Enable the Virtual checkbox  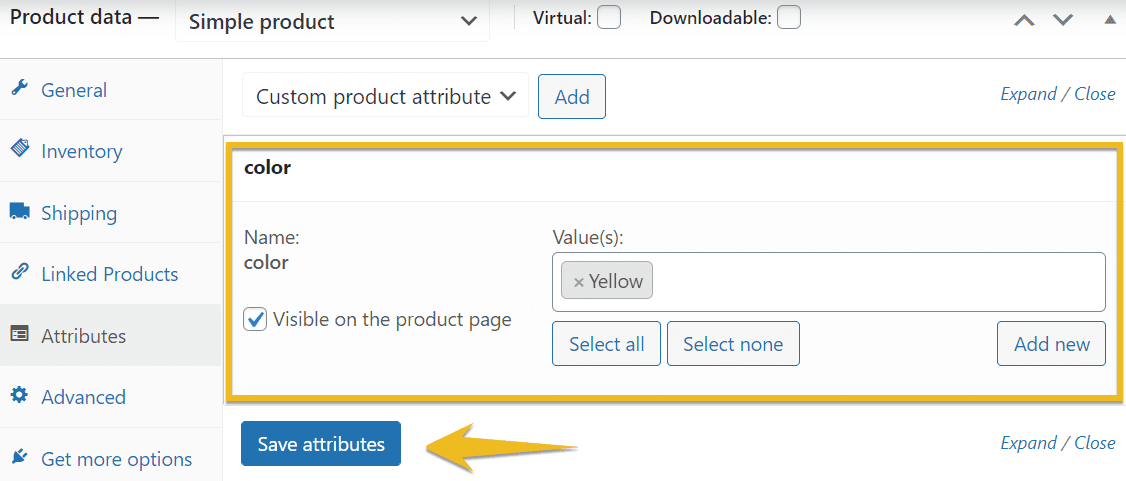[x=609, y=17]
